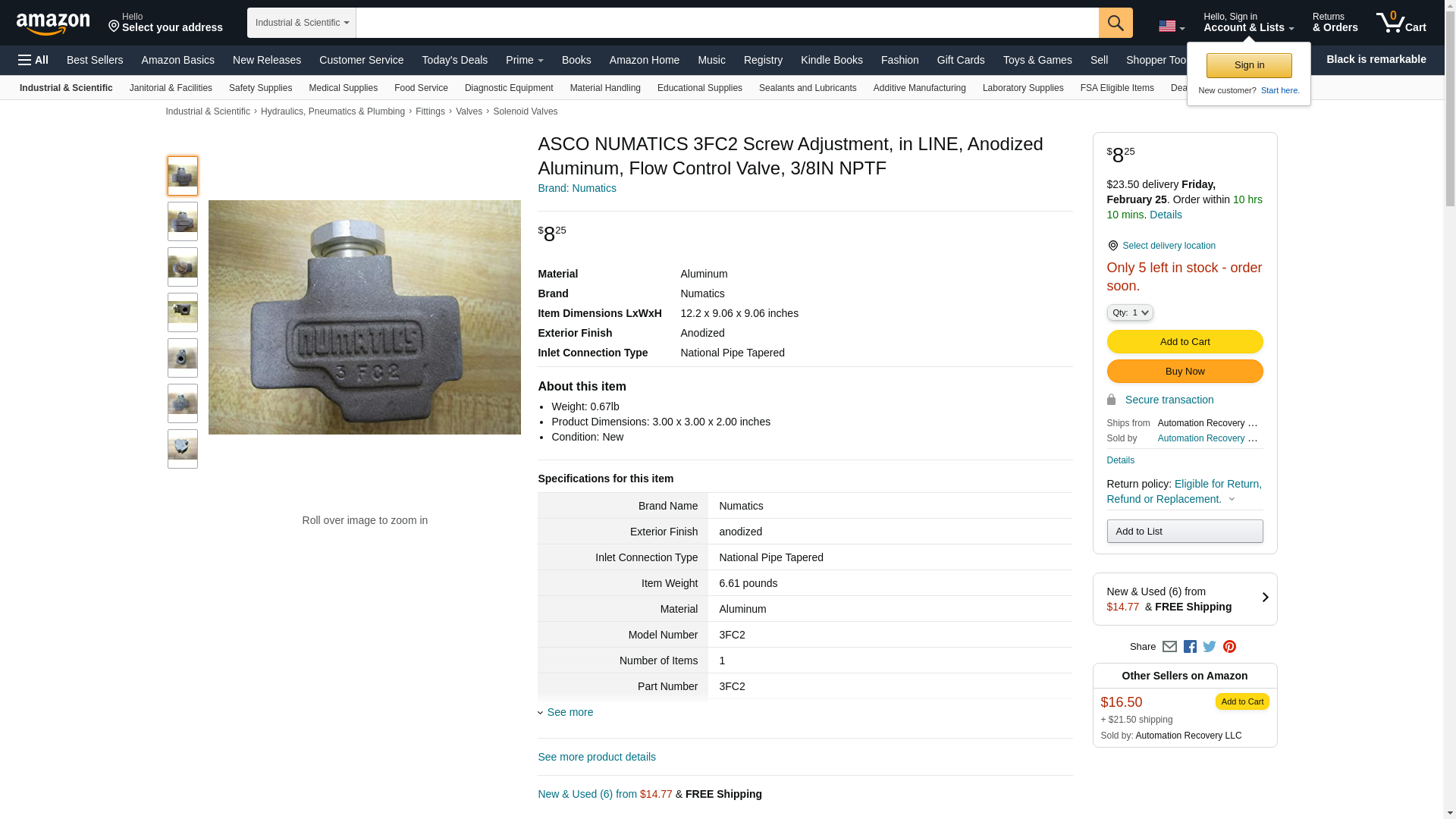Share product on Facebook icon

[x=1190, y=647]
